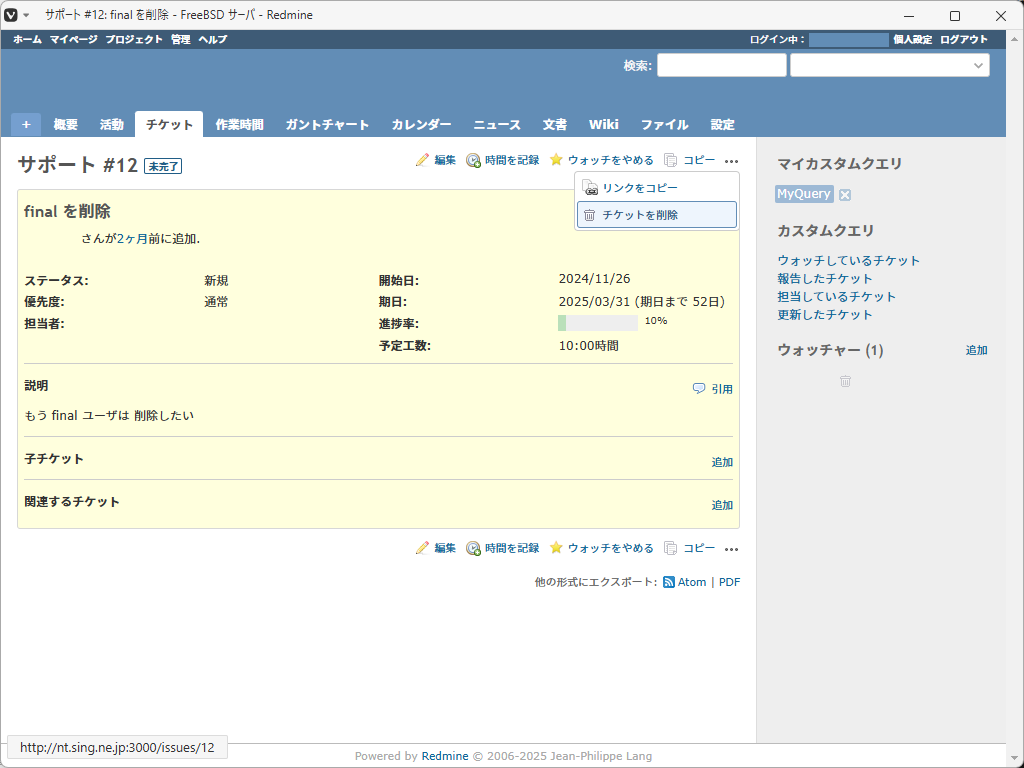Click the bottom log time clock icon

click(473, 549)
